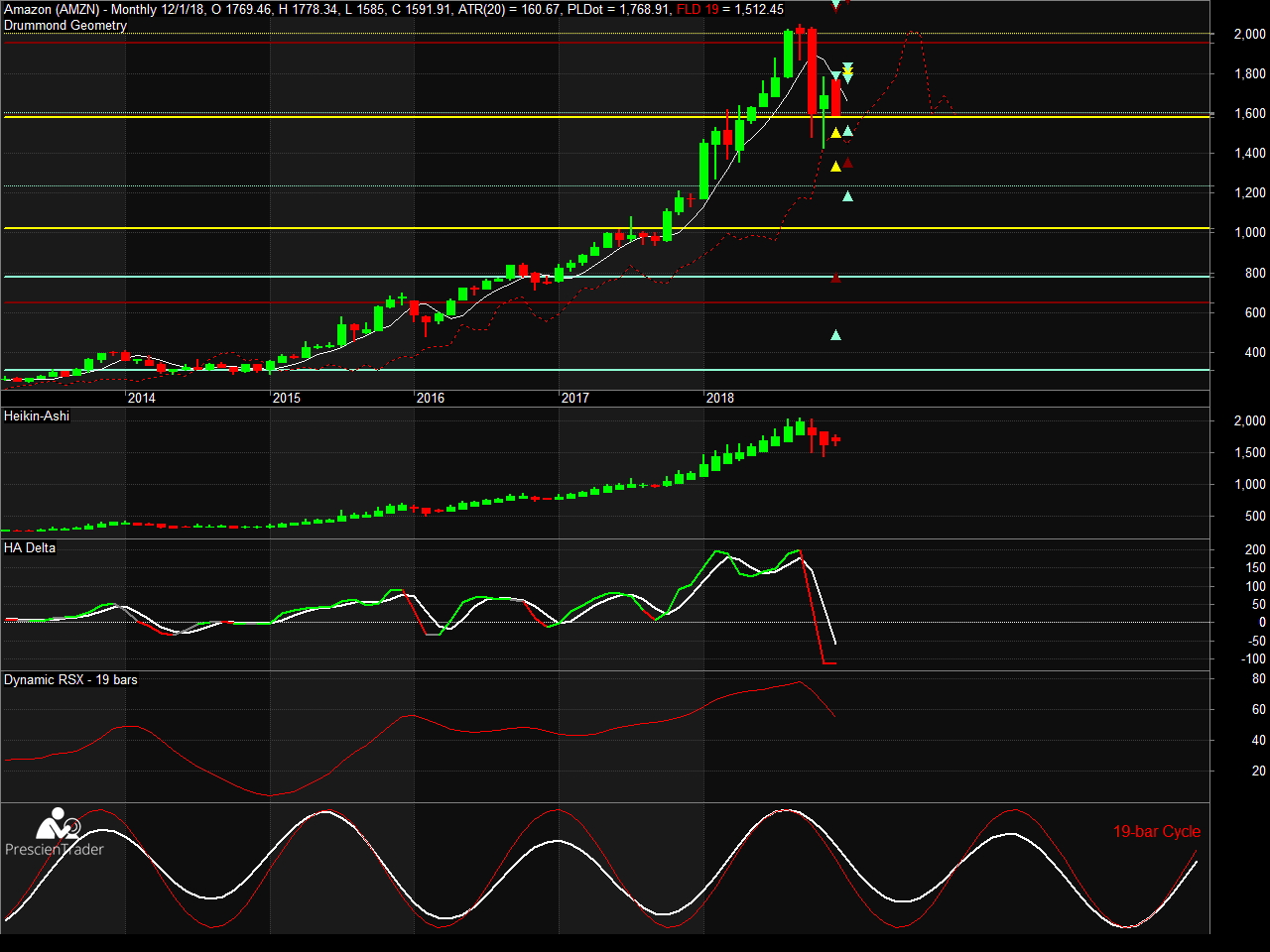Viewport: 1270px width, 952px height.
Task: Click 1,500 on the Heikin-Ashi axis
Action: pos(1250,452)
